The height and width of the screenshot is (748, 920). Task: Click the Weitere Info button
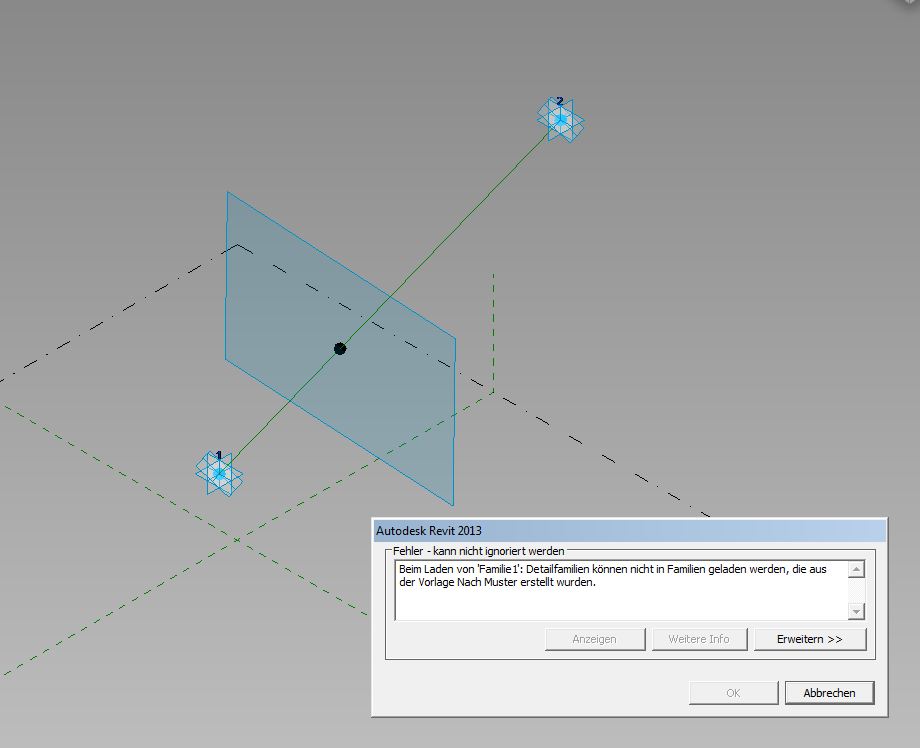699,639
